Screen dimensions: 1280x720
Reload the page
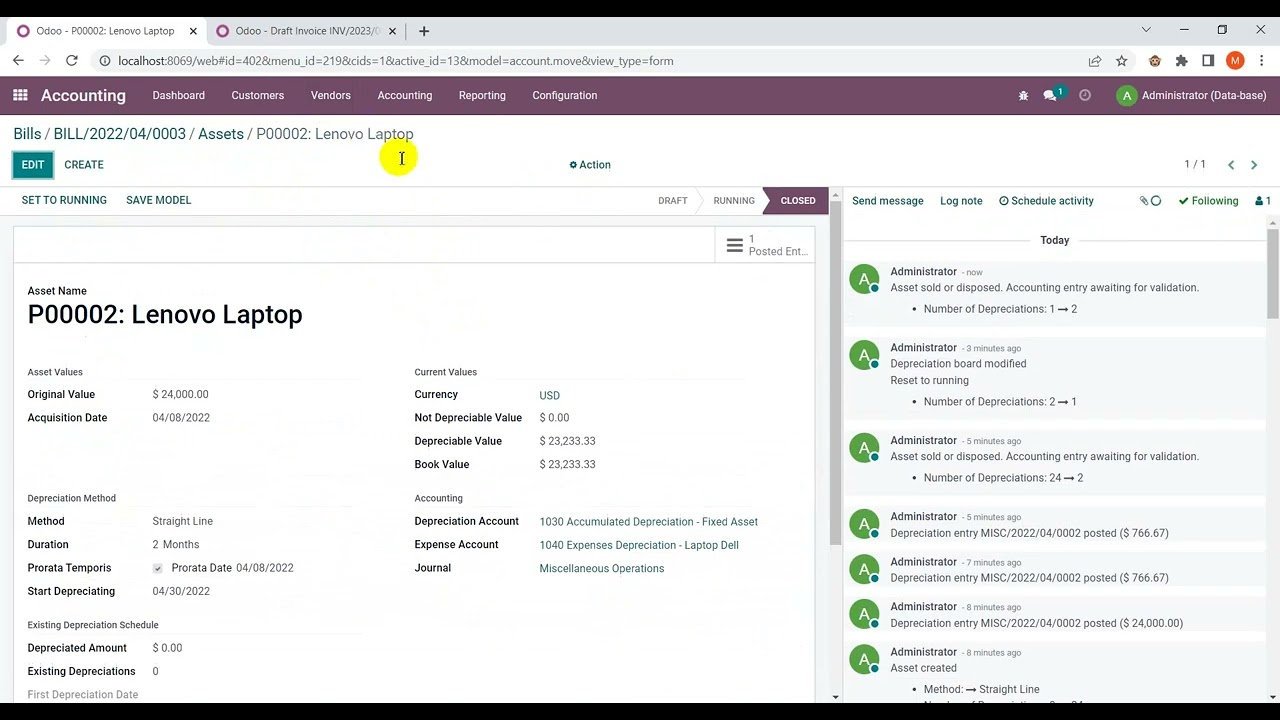[72, 61]
